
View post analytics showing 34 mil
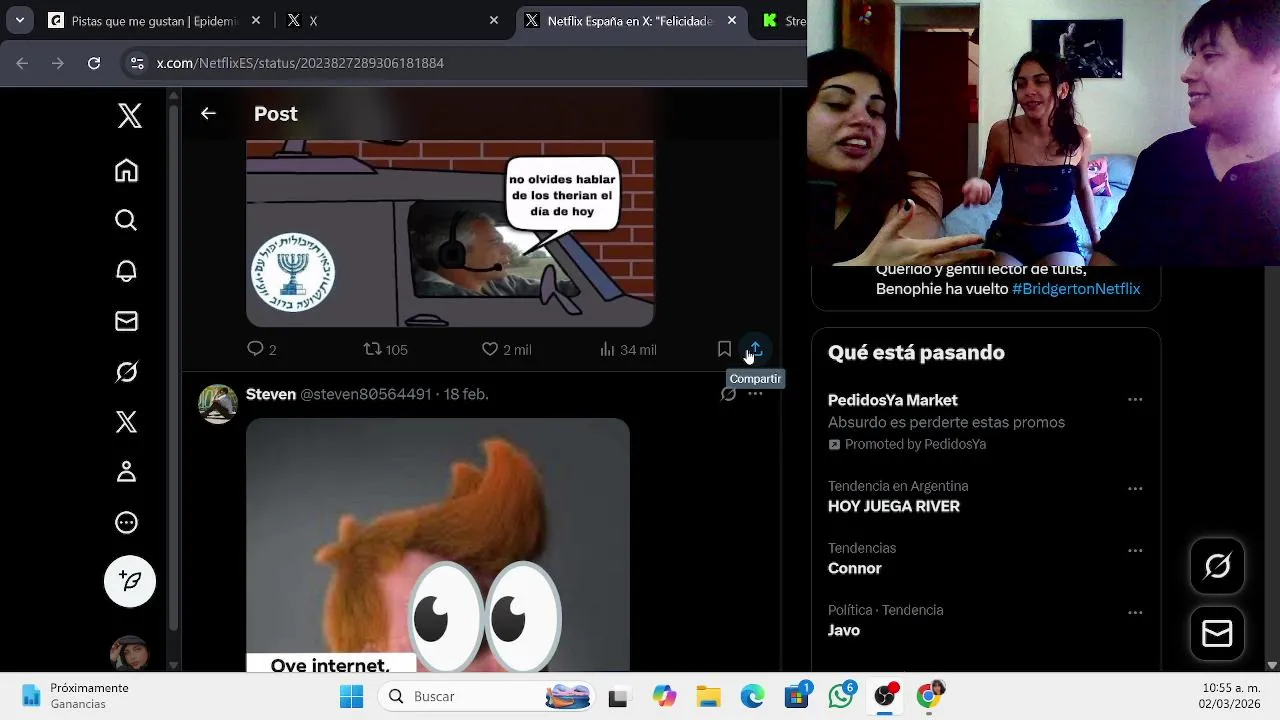click(x=628, y=349)
